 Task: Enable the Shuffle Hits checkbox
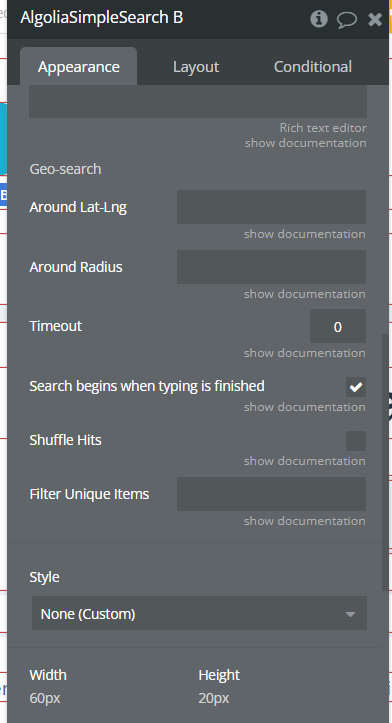click(x=356, y=441)
